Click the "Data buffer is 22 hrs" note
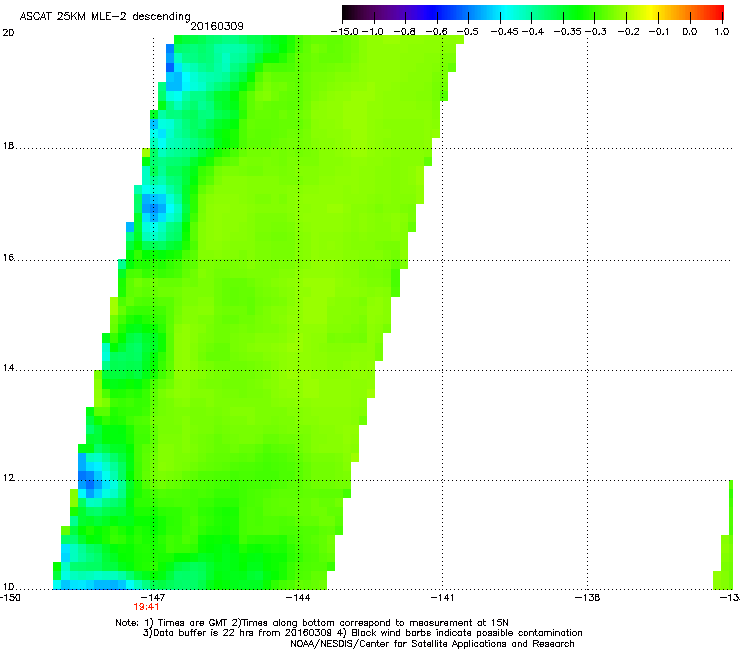The height and width of the screenshot is (650, 740). click(x=237, y=633)
